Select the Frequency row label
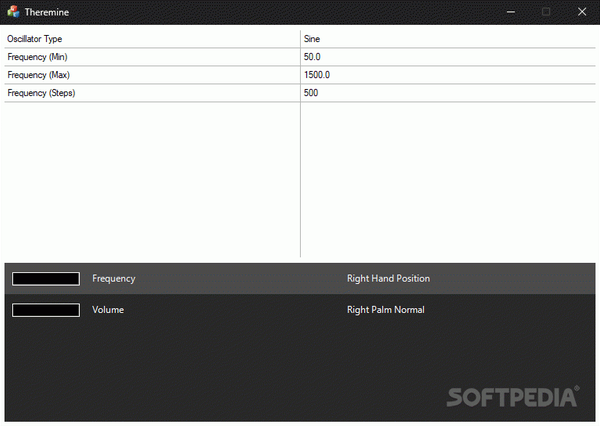The image size is (600, 427). point(114,279)
